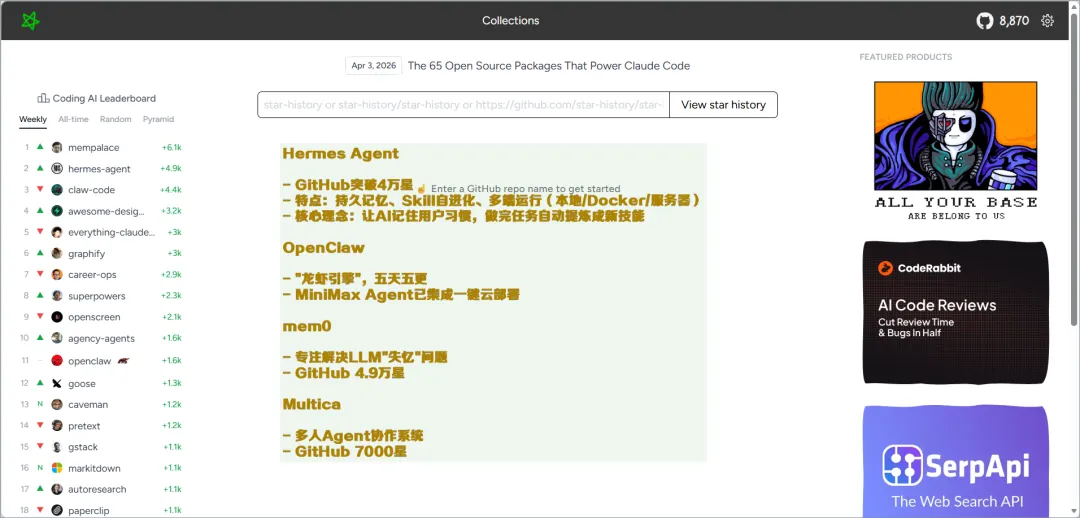1080x518 pixels.
Task: Switch to the Pyramid leaderboard tab
Action: 158,119
